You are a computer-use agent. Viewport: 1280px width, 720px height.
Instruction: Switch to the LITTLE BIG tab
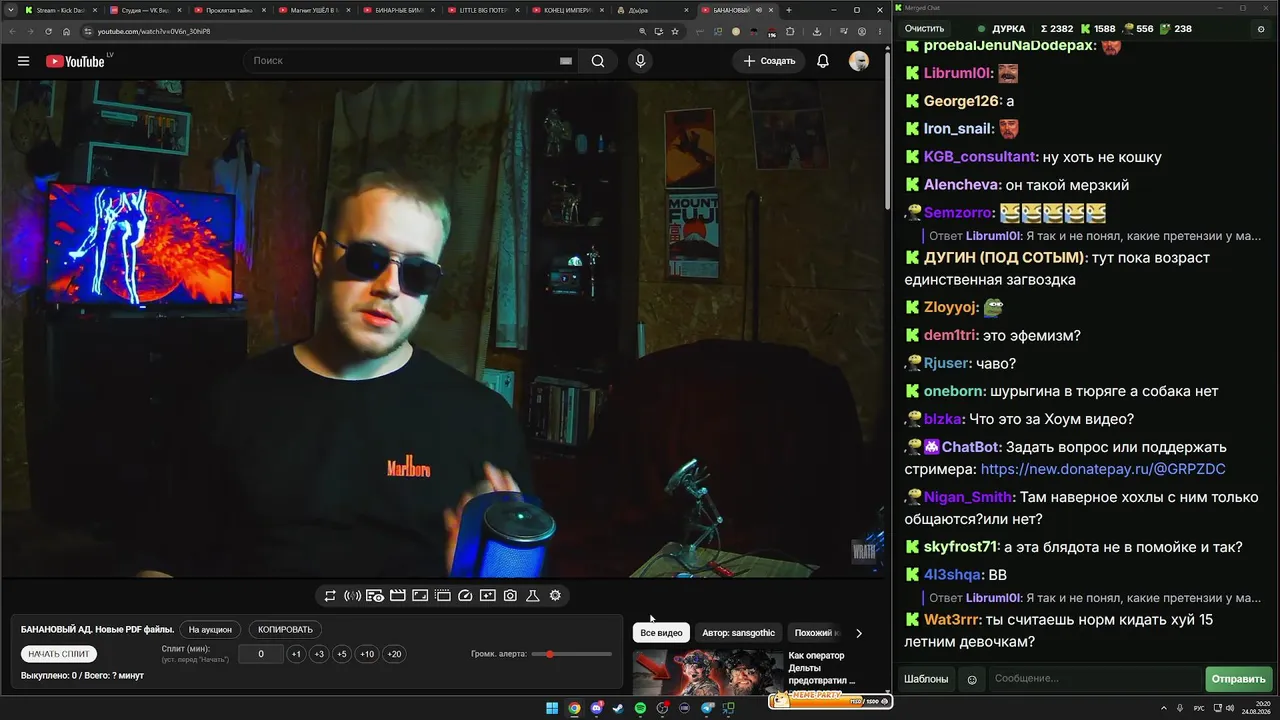pyautogui.click(x=482, y=10)
